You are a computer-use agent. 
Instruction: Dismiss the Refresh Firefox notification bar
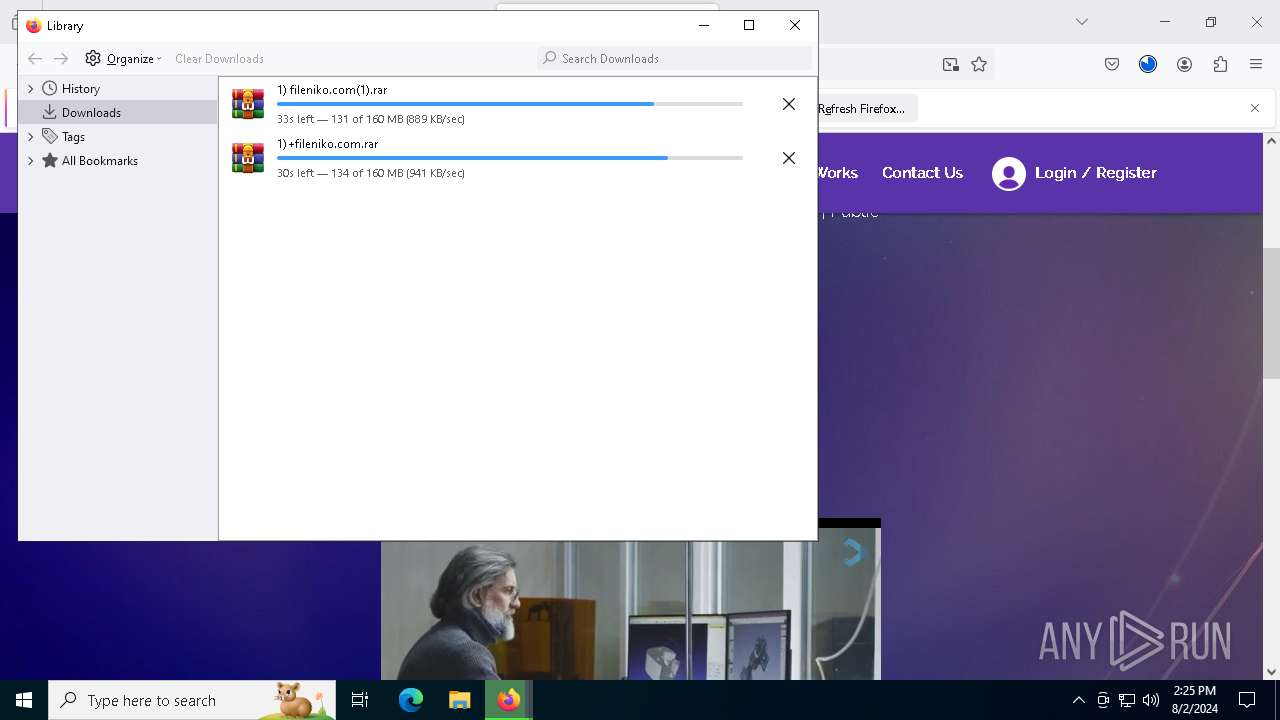(1255, 108)
